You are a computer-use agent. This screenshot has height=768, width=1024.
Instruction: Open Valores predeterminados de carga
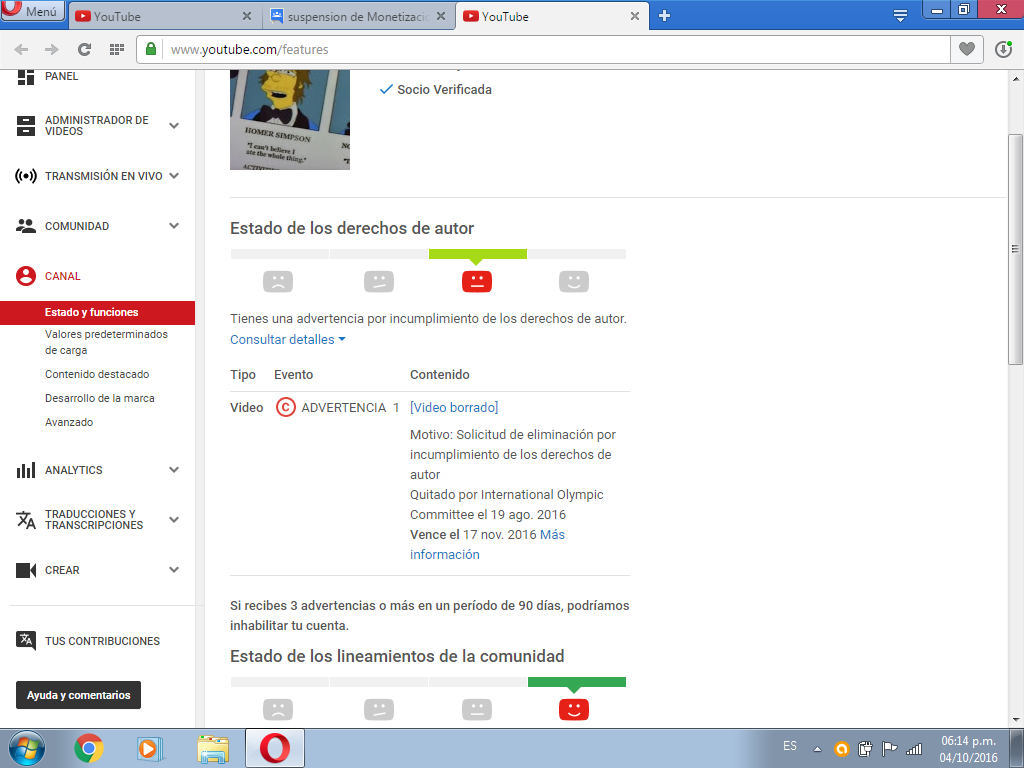point(106,342)
